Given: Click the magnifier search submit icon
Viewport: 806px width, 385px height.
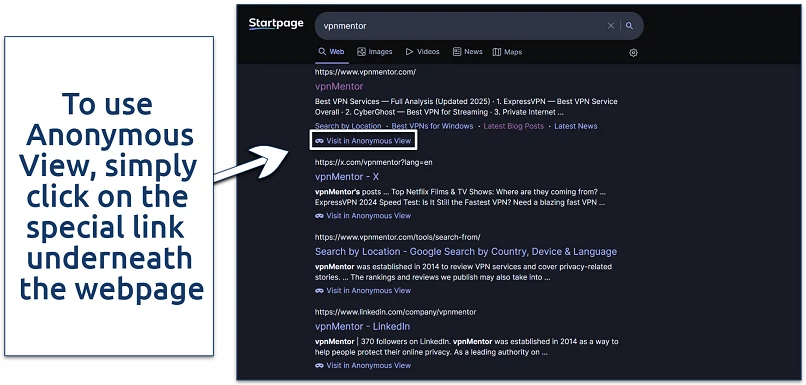Looking at the screenshot, I should pyautogui.click(x=629, y=26).
